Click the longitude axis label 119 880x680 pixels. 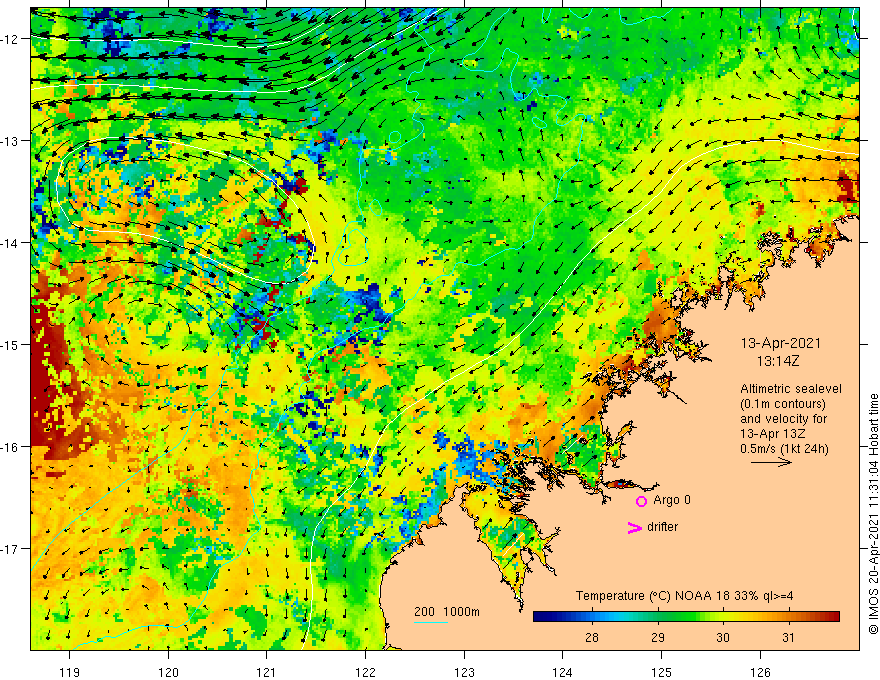[70, 672]
